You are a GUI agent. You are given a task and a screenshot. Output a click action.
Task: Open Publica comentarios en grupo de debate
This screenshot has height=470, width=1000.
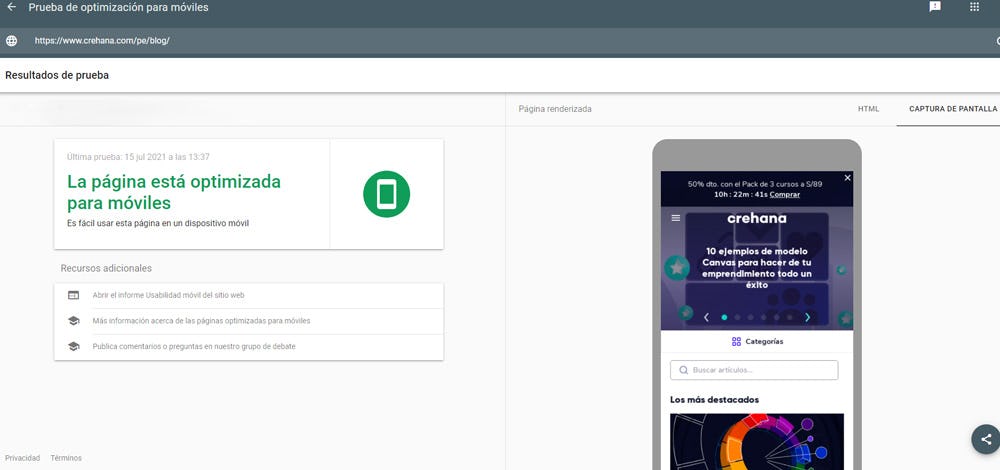pos(193,346)
